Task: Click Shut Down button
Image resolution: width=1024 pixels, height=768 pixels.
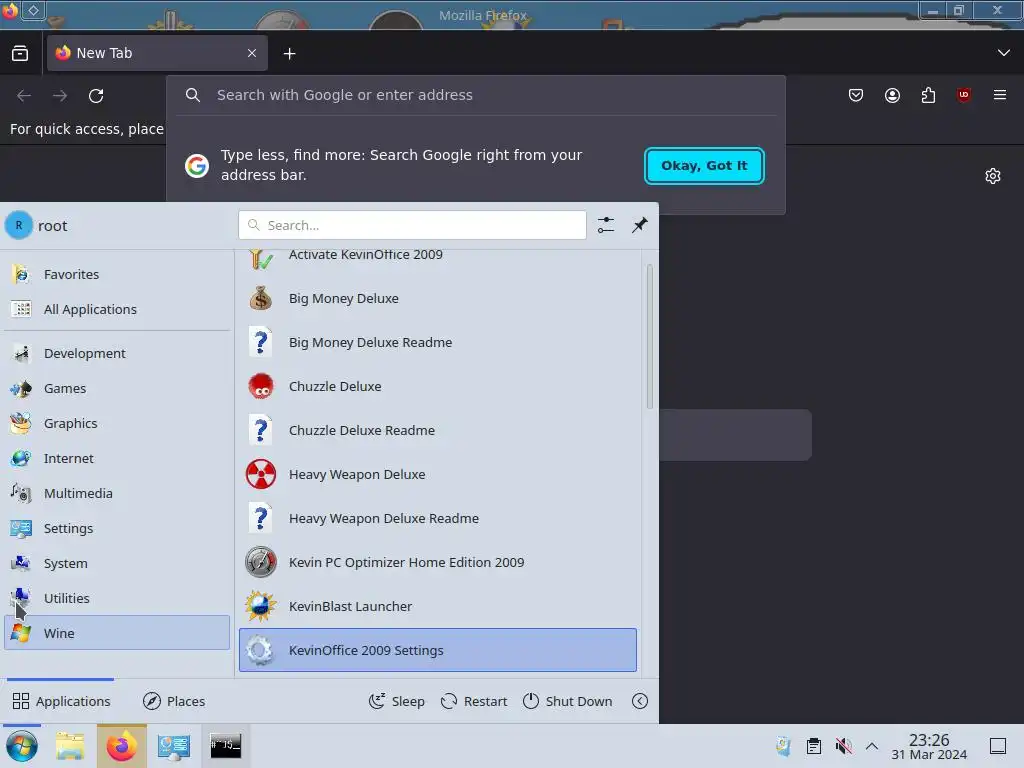Action: tap(568, 701)
